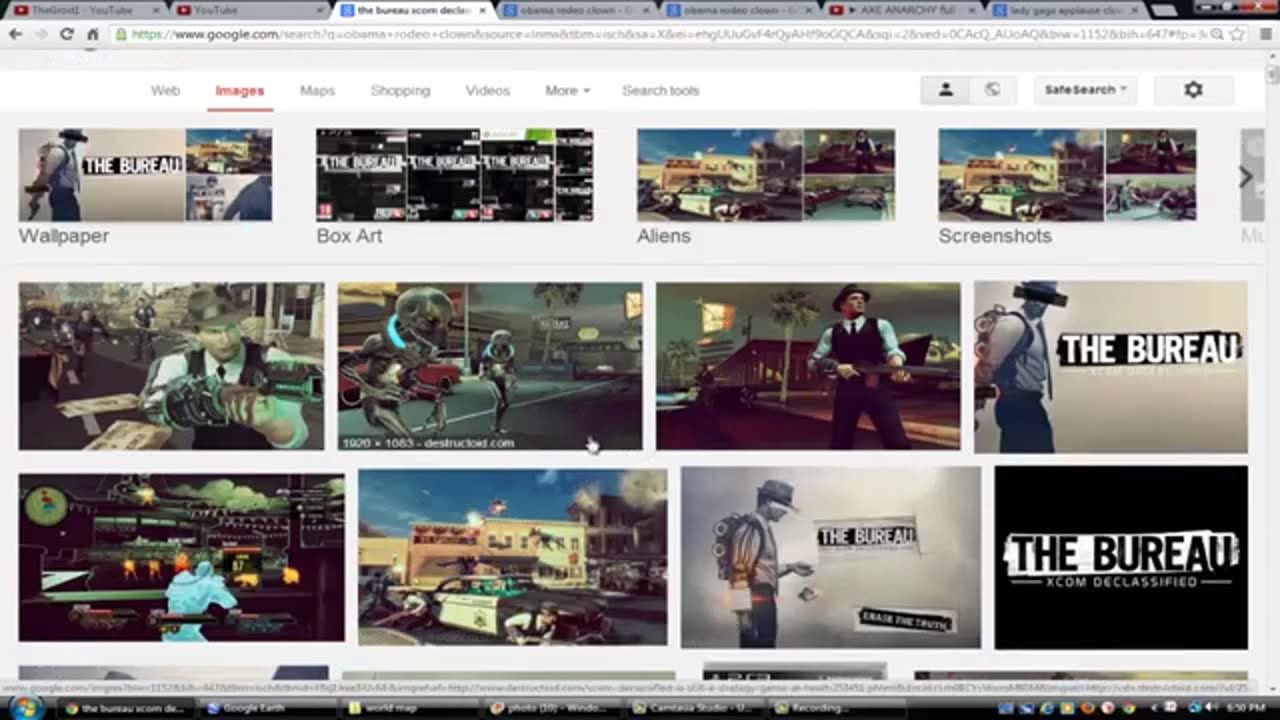
Task: Reload the page with refresh icon
Action: click(x=66, y=34)
